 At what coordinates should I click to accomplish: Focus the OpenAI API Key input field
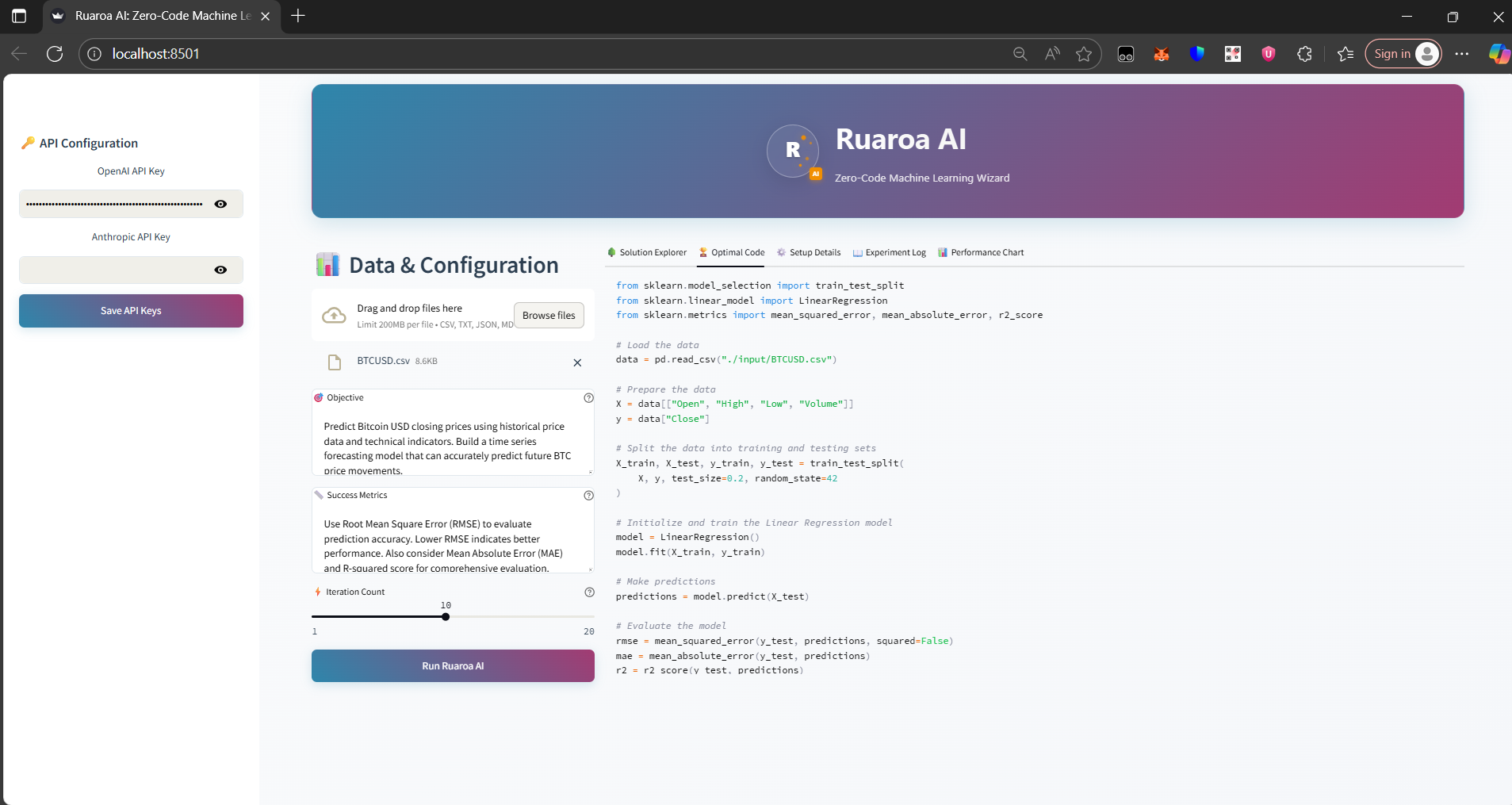115,204
